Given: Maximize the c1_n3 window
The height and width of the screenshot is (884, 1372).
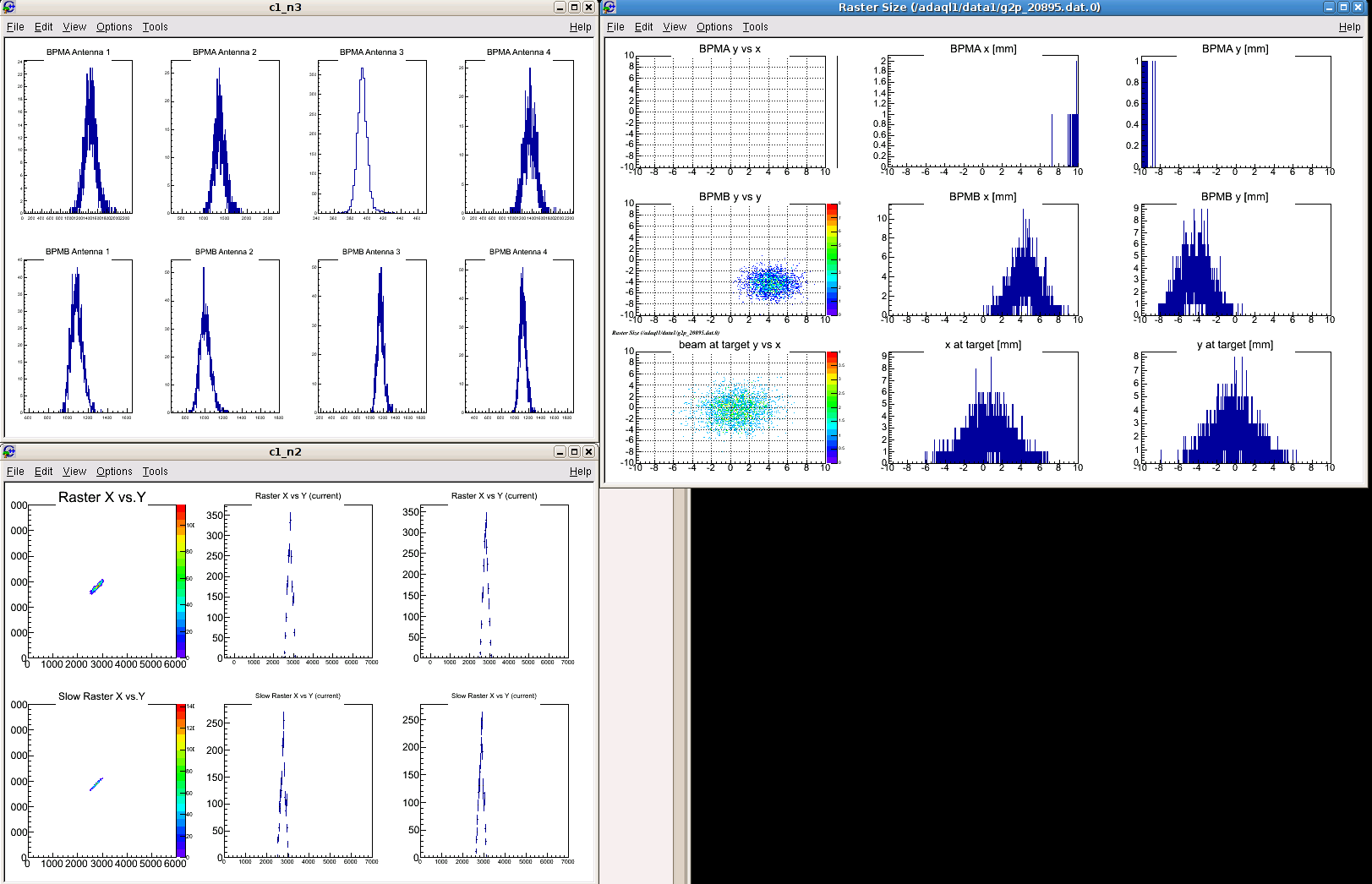Looking at the screenshot, I should (574, 7).
